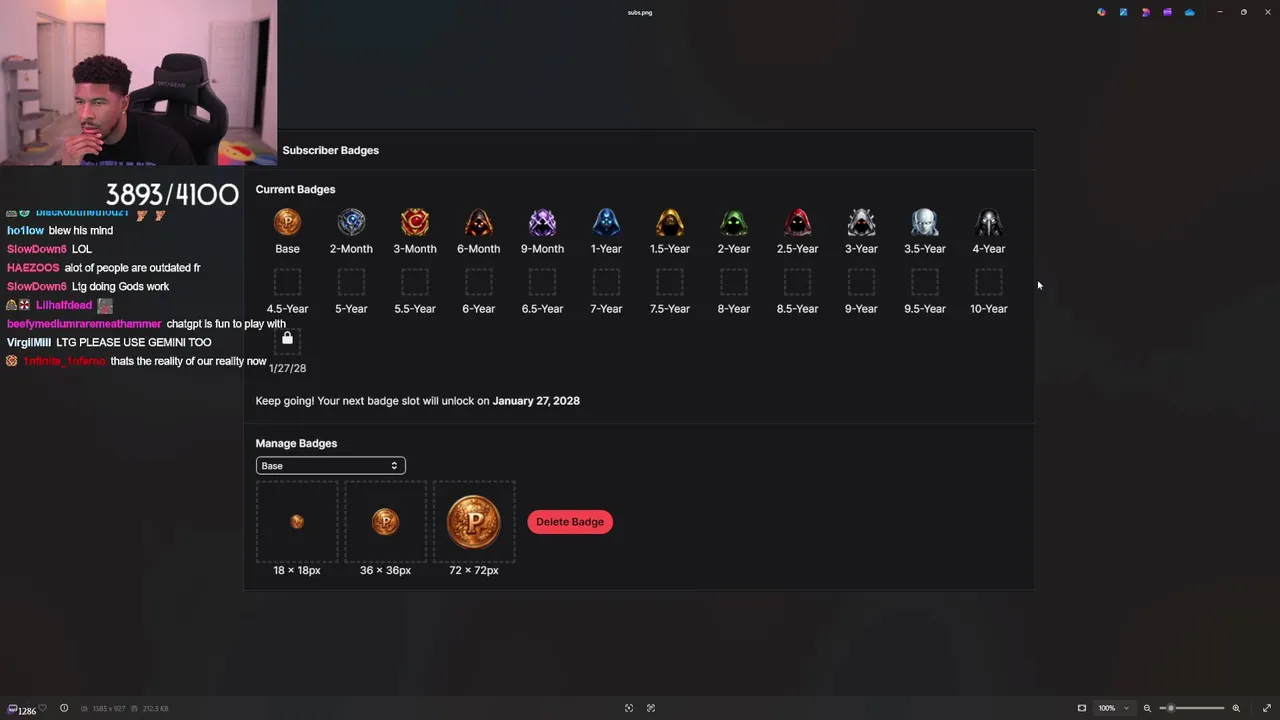The image size is (1280, 720).
Task: Click chat username beefymediumraremeathammer
Action: pos(84,324)
